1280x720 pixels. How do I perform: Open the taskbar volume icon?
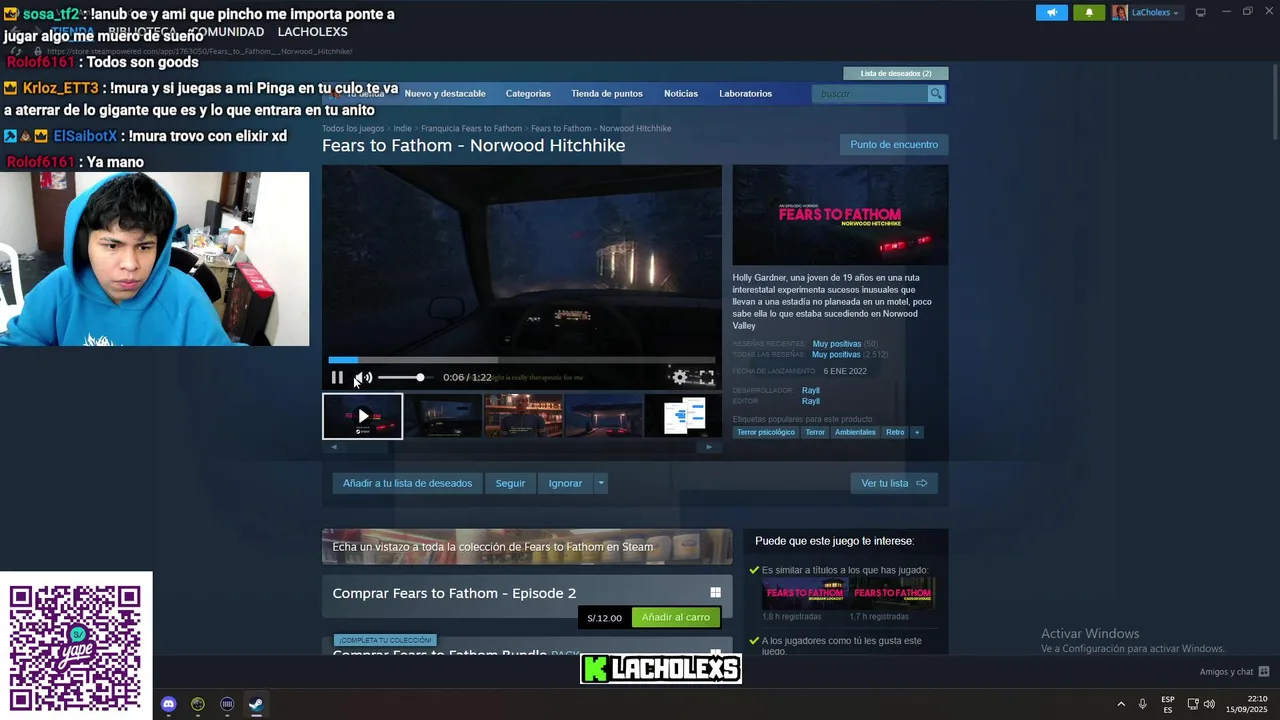pos(1209,704)
